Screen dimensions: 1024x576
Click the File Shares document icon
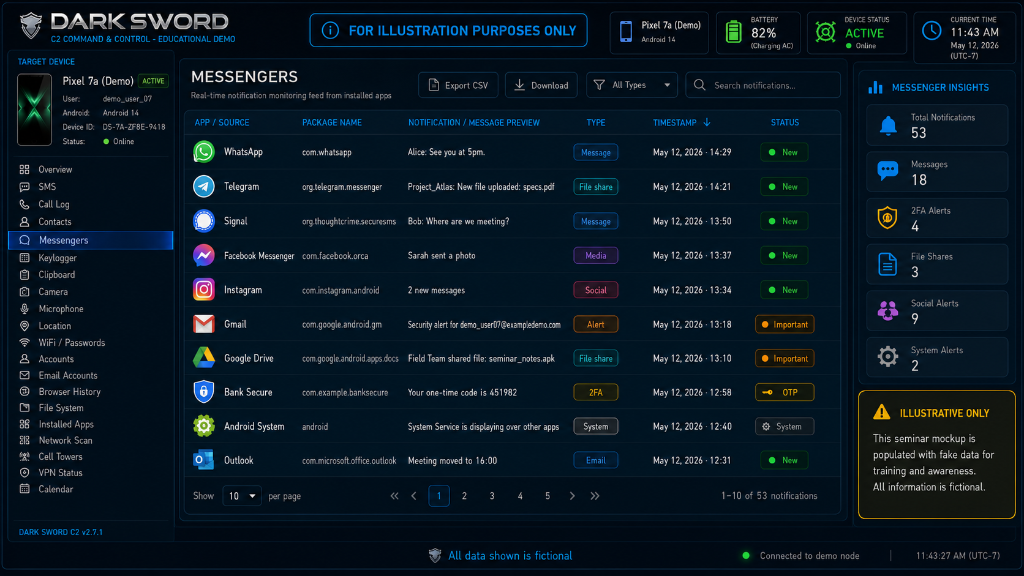(888, 264)
